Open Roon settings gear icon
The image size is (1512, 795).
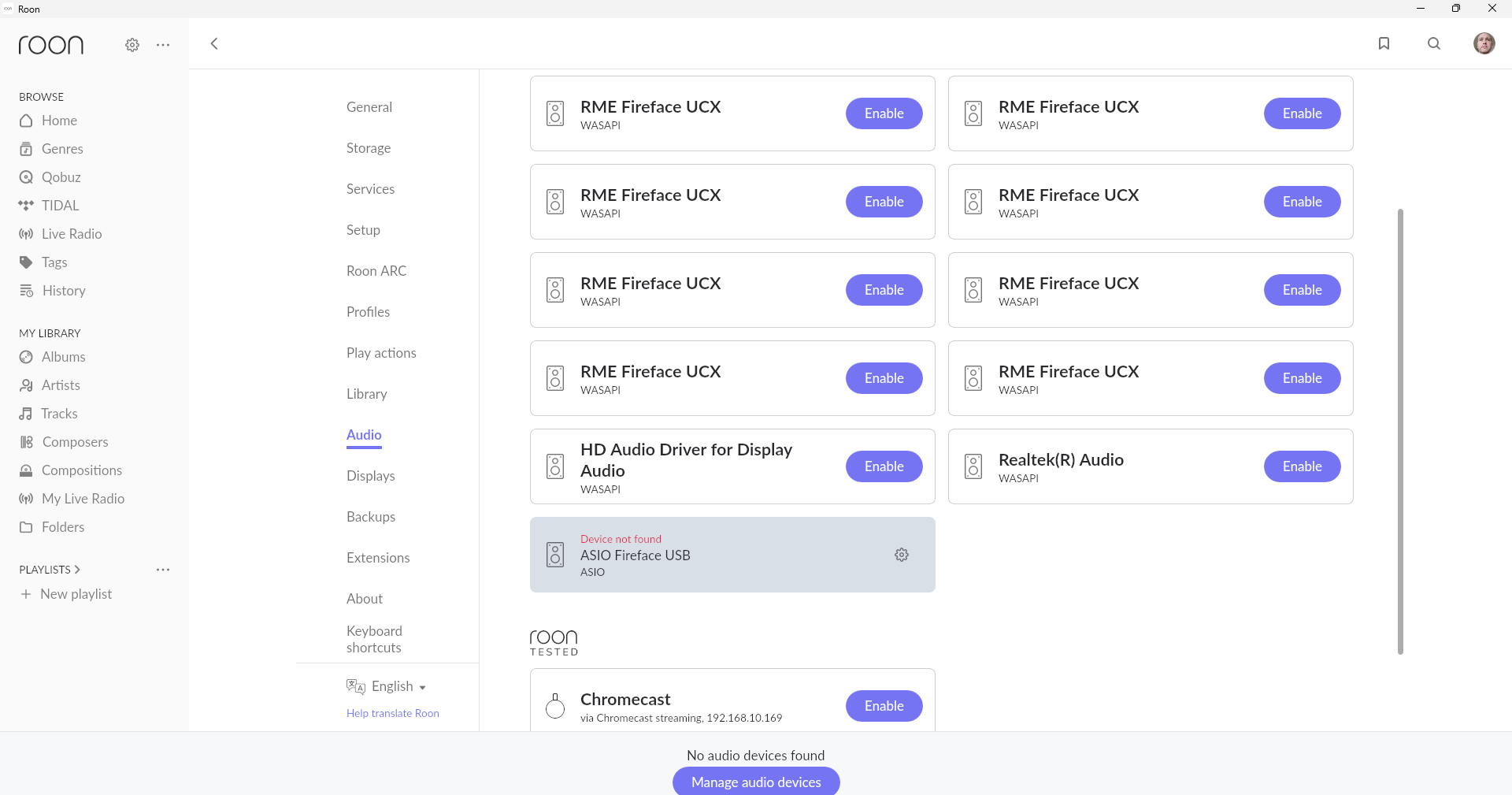pos(132,45)
